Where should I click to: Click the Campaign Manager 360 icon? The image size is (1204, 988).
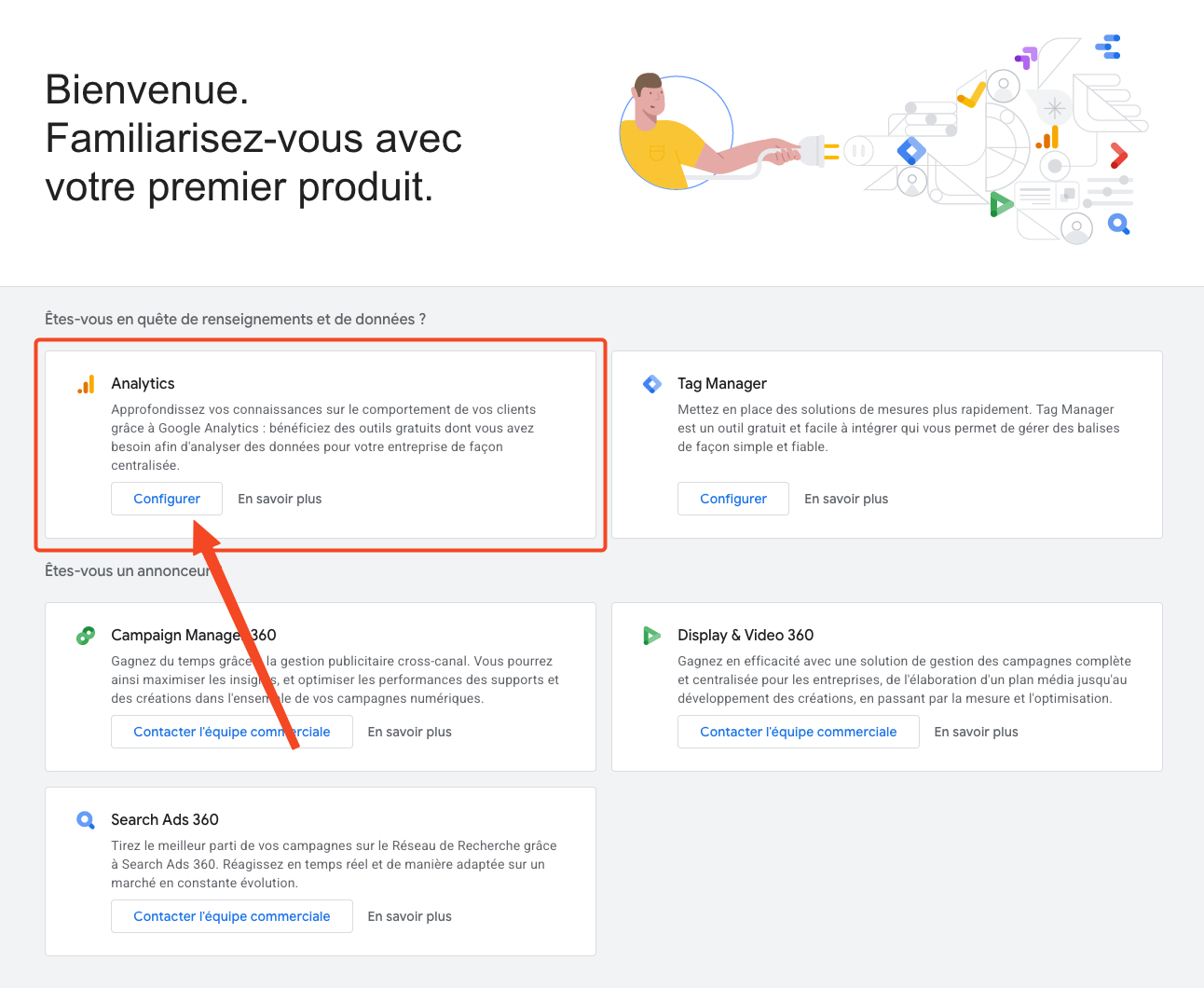(86, 636)
